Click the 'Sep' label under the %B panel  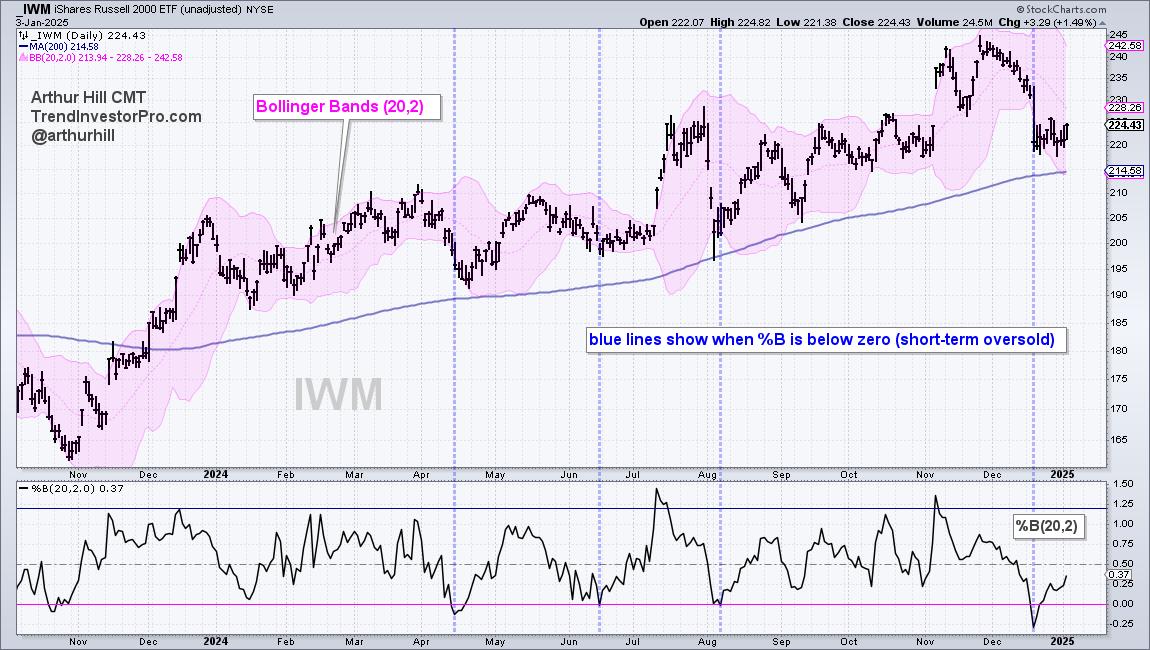tap(781, 642)
